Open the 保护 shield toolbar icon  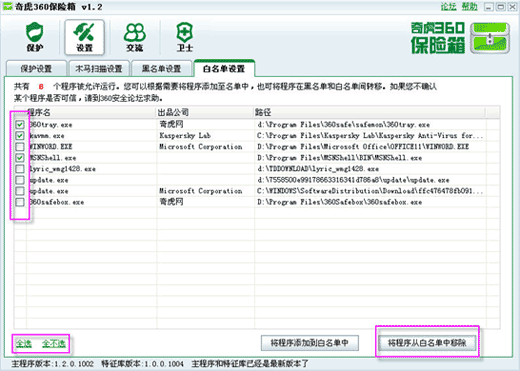click(x=35, y=37)
